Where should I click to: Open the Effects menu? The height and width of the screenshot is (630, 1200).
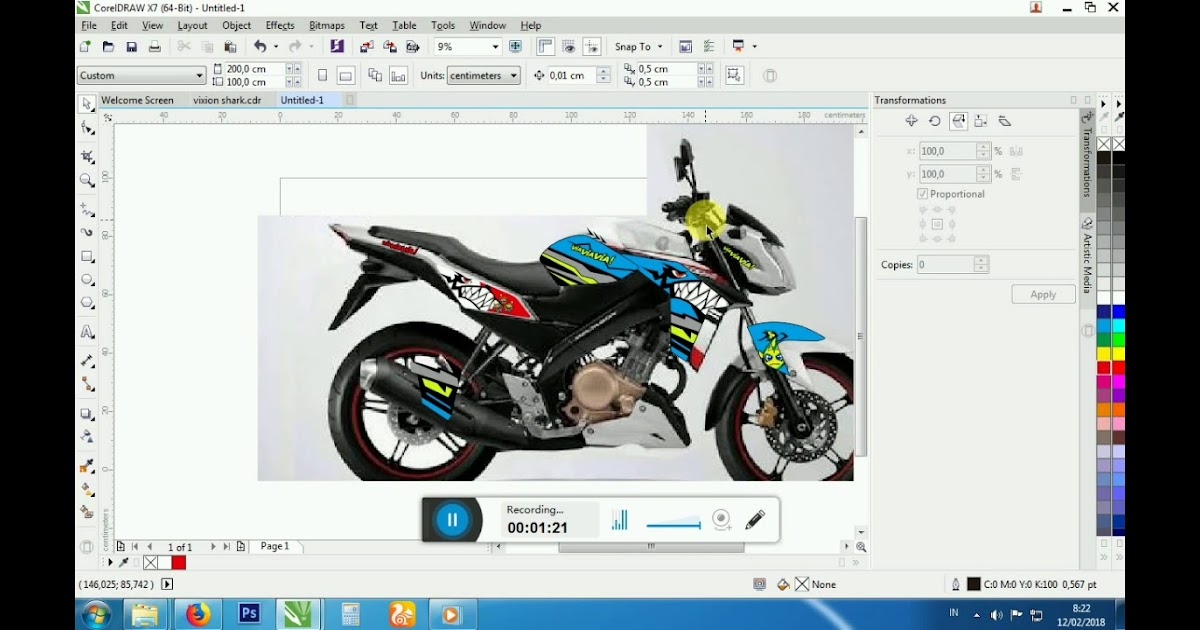tap(280, 25)
